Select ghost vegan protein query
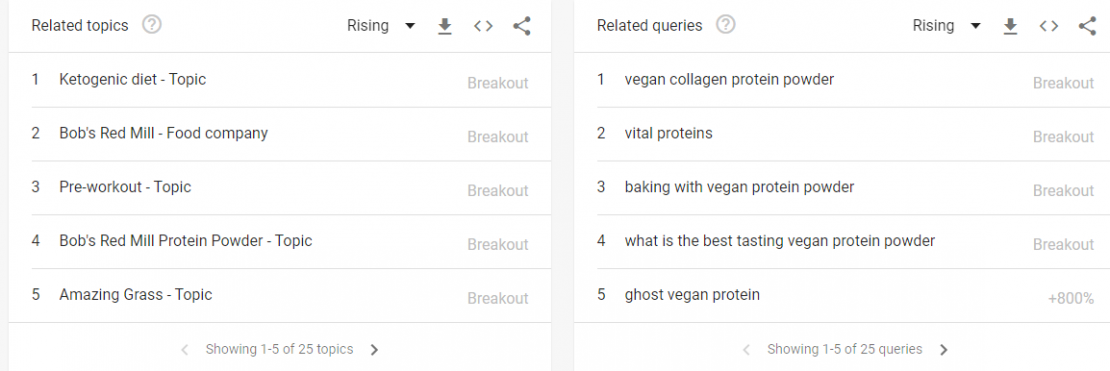 tap(846, 295)
